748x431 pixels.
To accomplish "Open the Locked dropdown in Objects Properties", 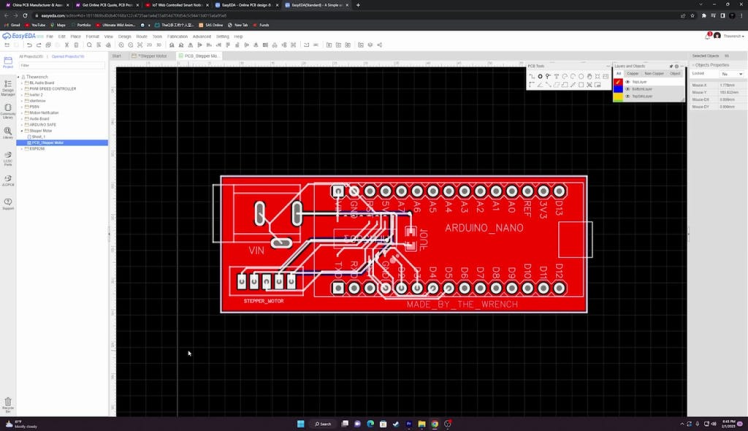I will point(730,74).
